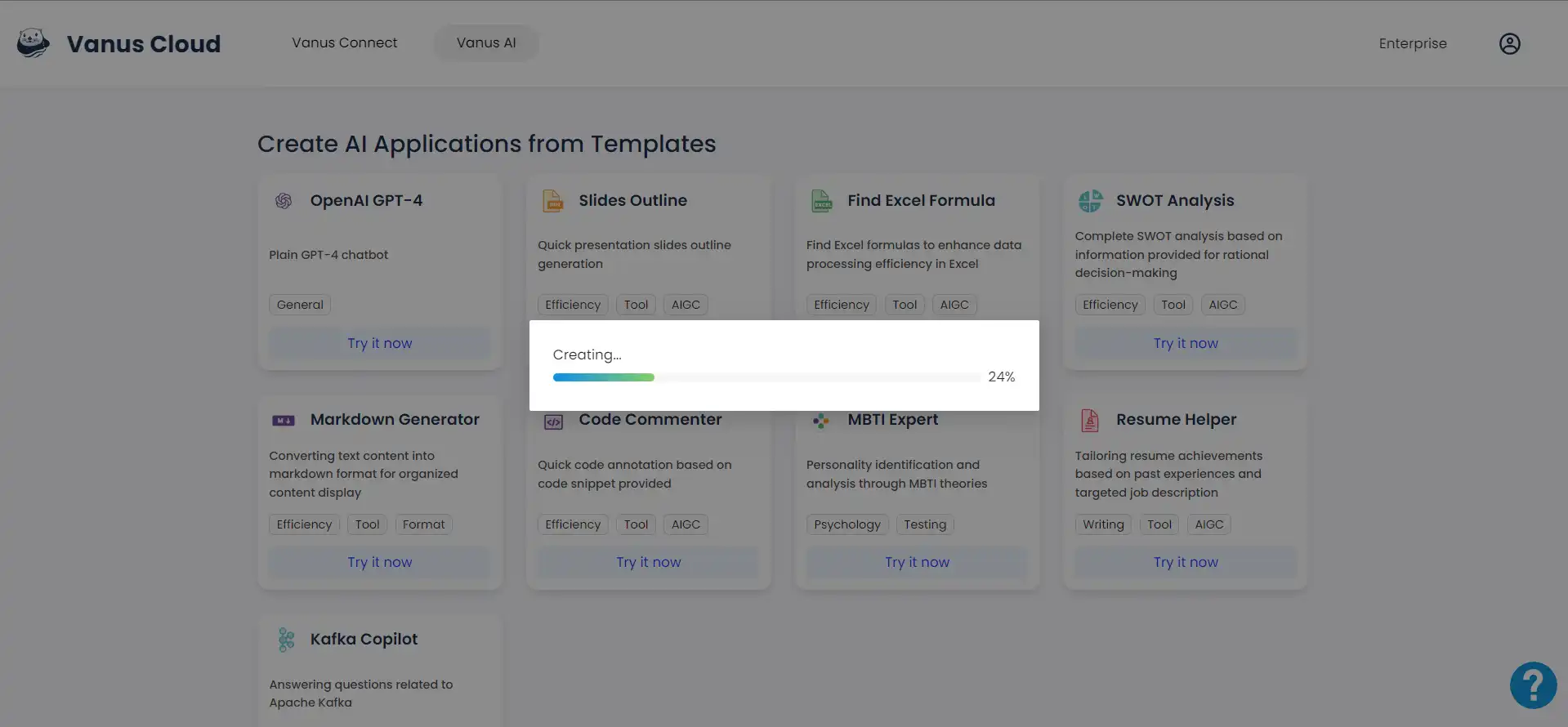
Task: Click the Tool tag on Find Excel Formula
Action: [x=905, y=305]
